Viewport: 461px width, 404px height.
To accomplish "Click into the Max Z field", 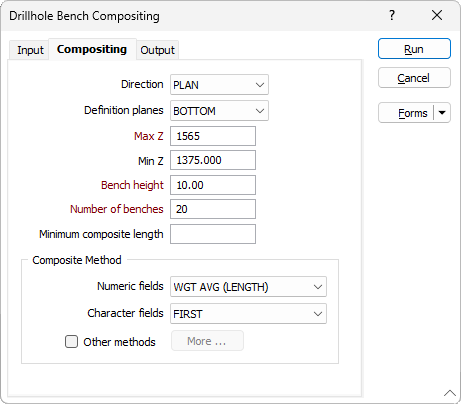I will (x=213, y=136).
